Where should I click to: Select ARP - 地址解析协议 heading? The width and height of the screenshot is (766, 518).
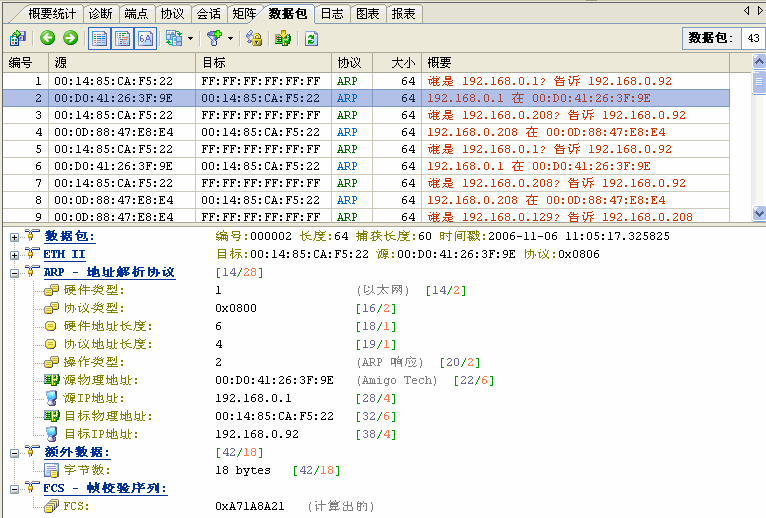tap(109, 273)
